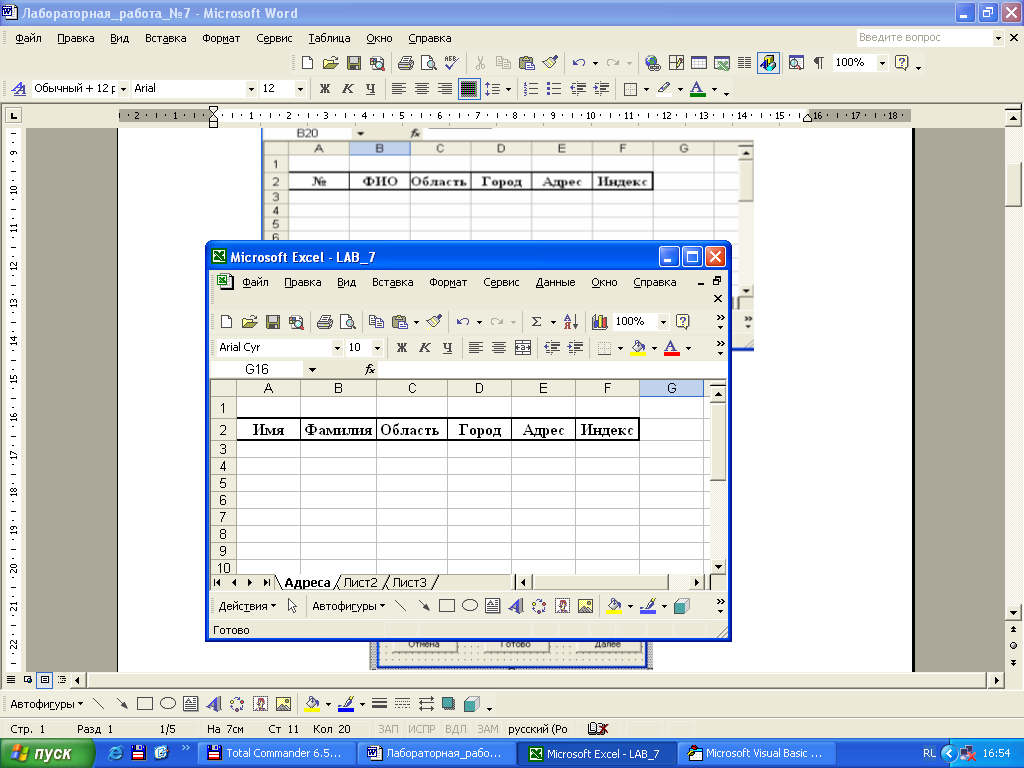Open Word style dropdown arrow
Viewport: 1024px width, 768px height.
[123, 88]
